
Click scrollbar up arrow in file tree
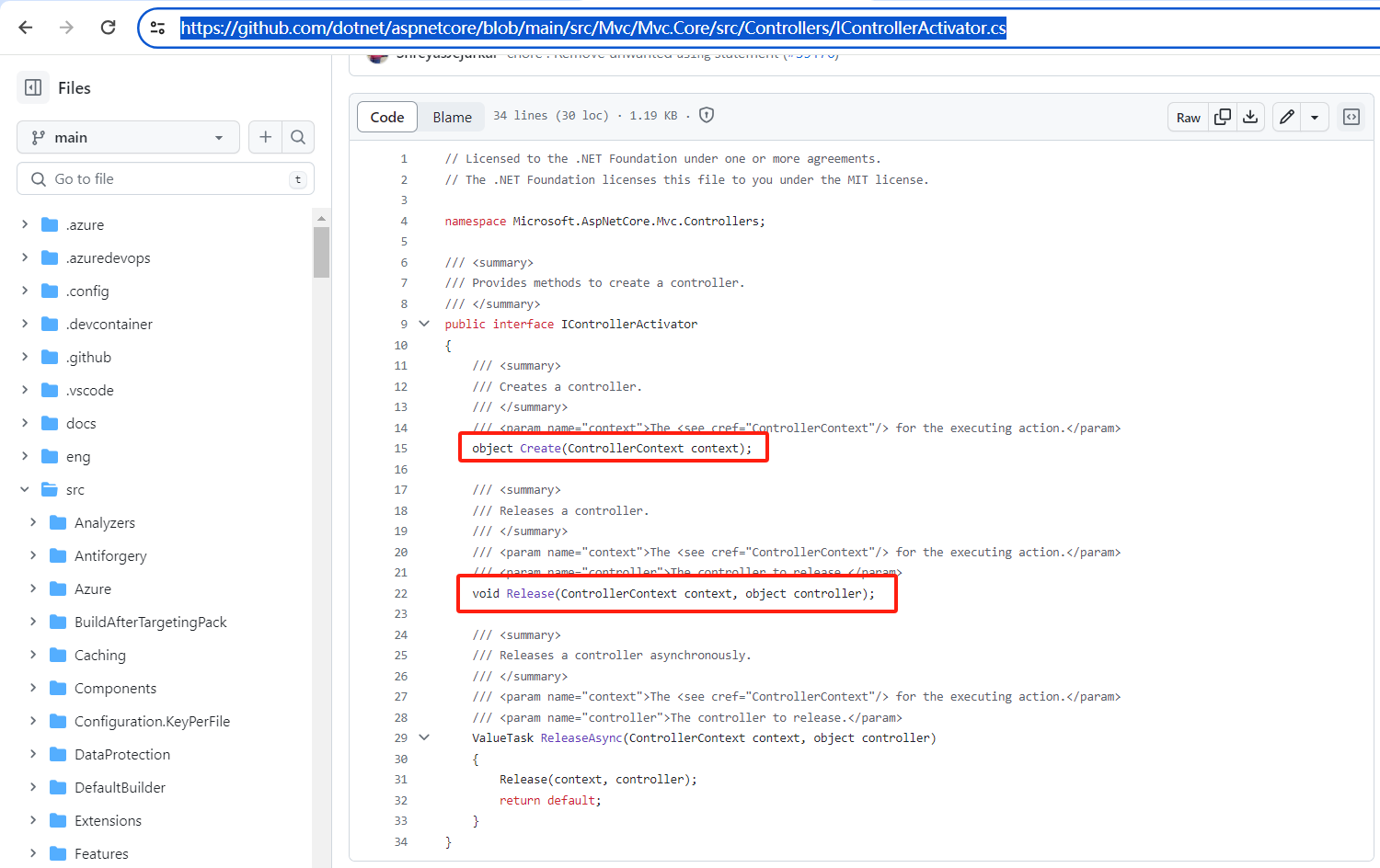pyautogui.click(x=321, y=218)
